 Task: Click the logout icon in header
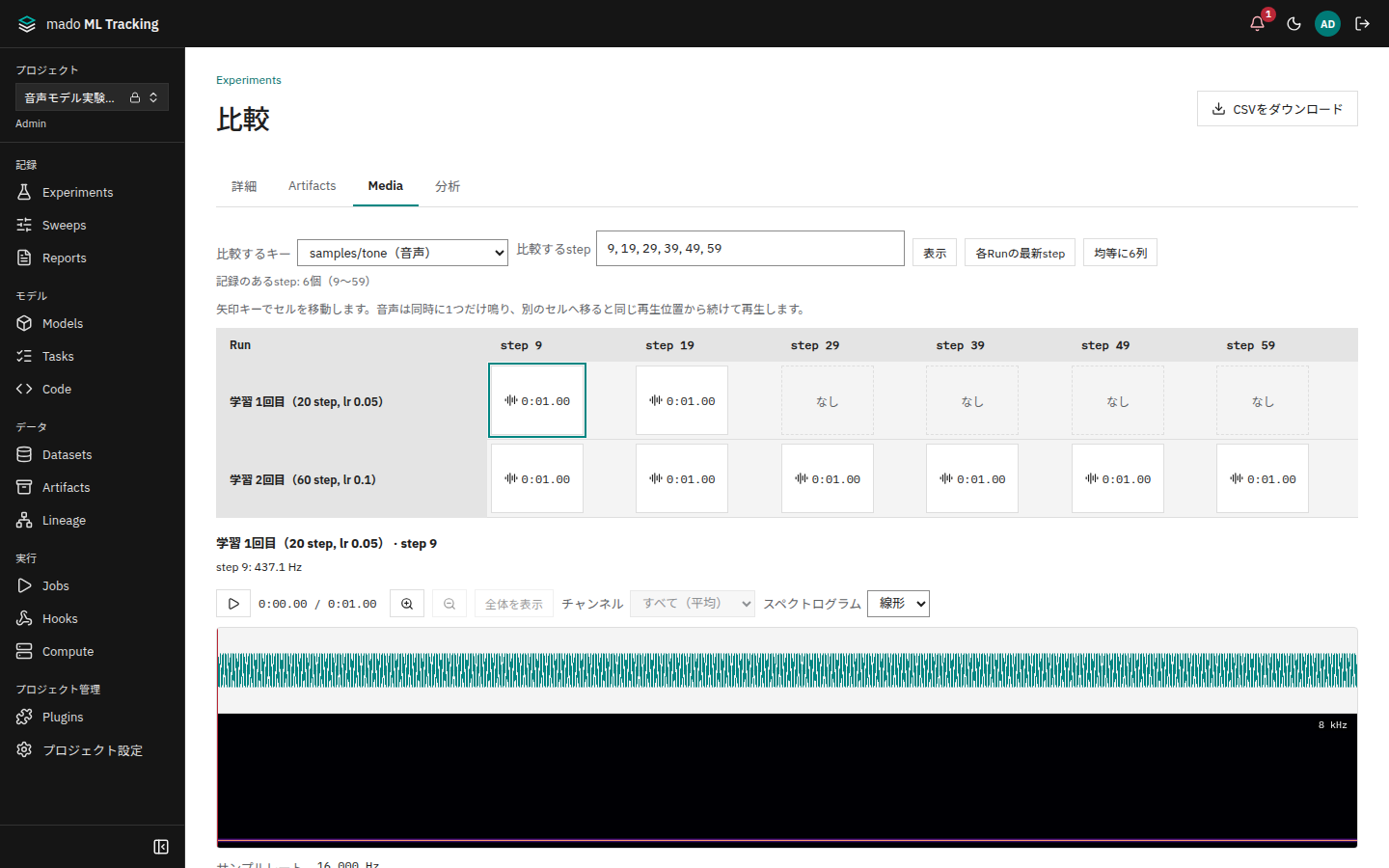pyautogui.click(x=1362, y=23)
